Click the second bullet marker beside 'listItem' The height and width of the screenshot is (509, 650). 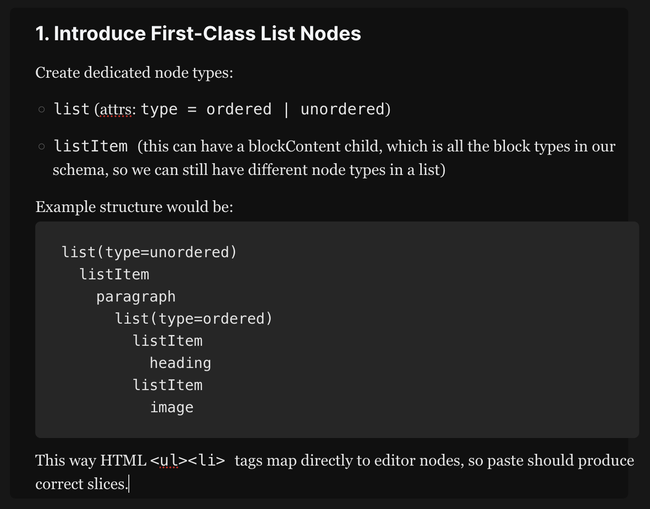pyautogui.click(x=41, y=147)
